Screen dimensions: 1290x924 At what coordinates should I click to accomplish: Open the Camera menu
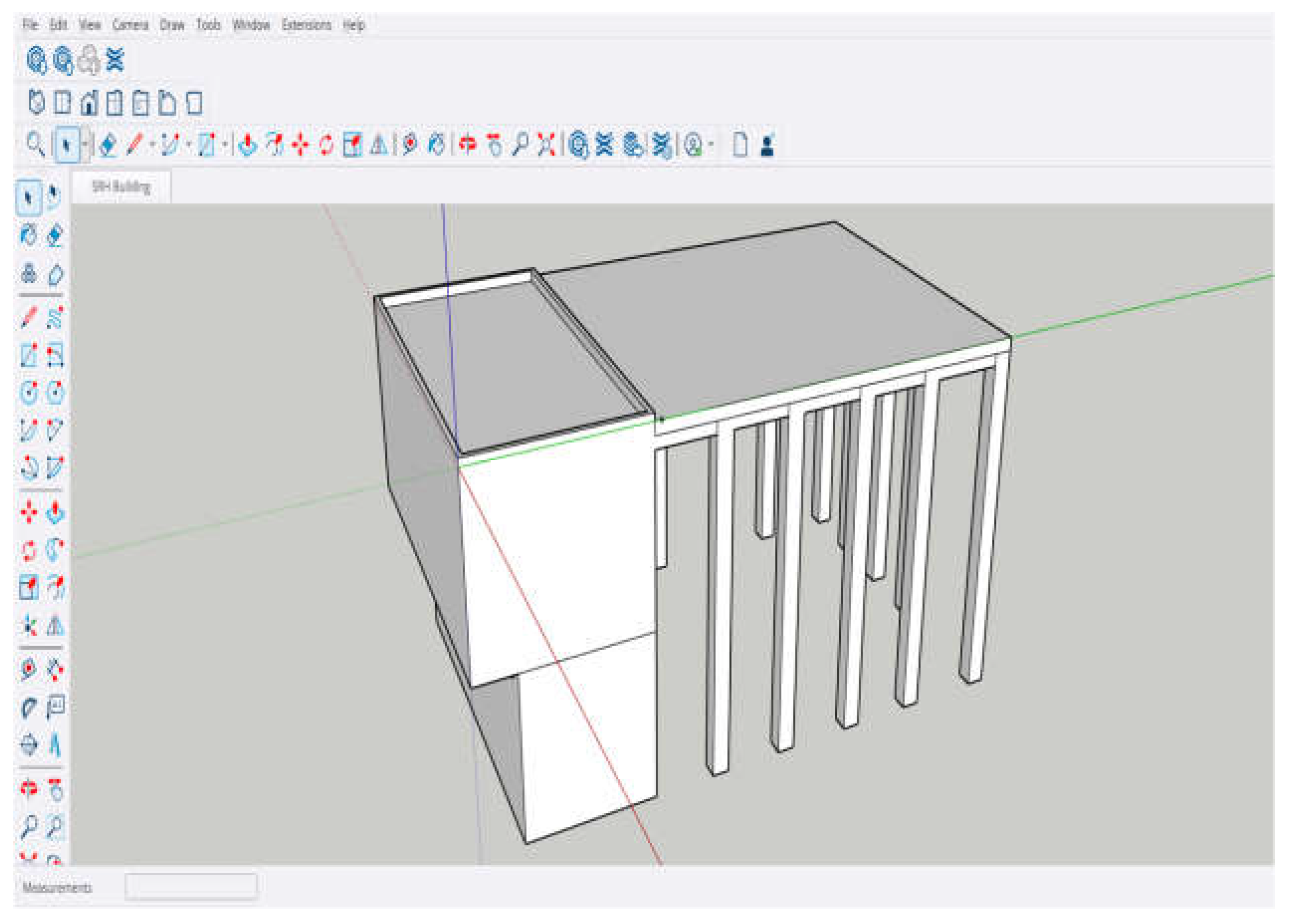[130, 25]
